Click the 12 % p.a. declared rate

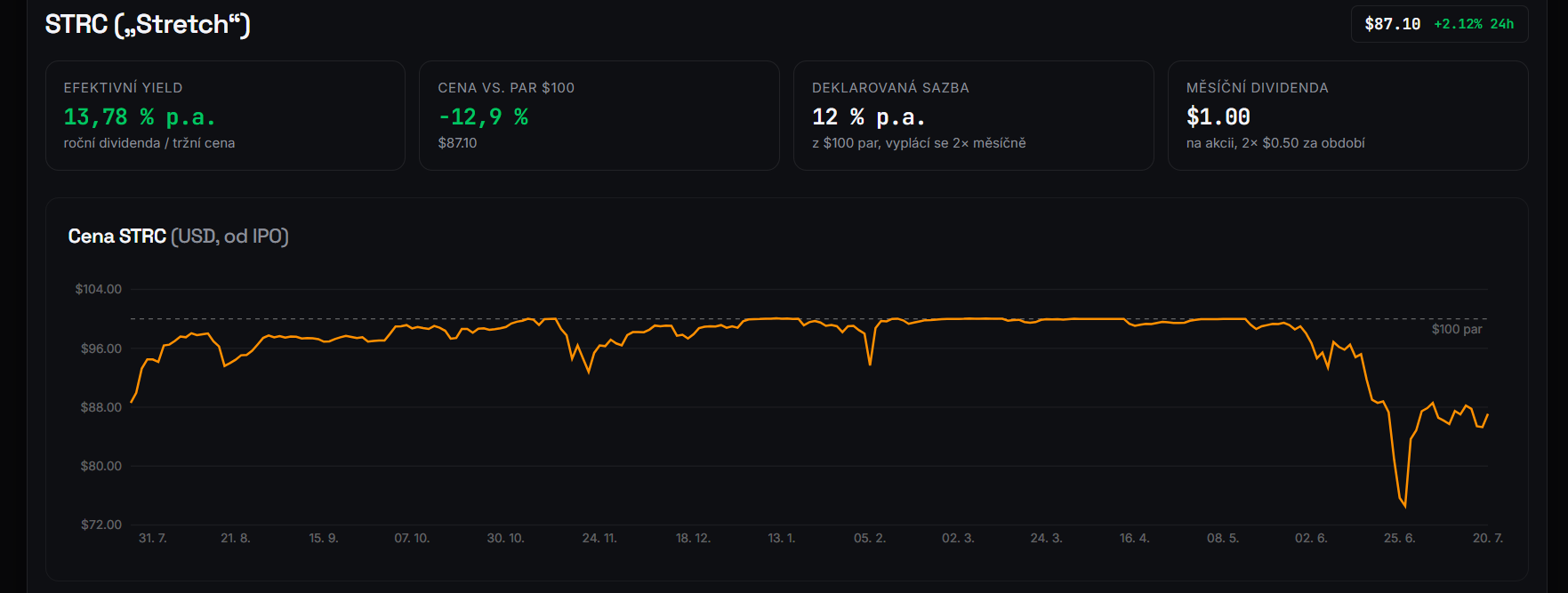(x=869, y=116)
